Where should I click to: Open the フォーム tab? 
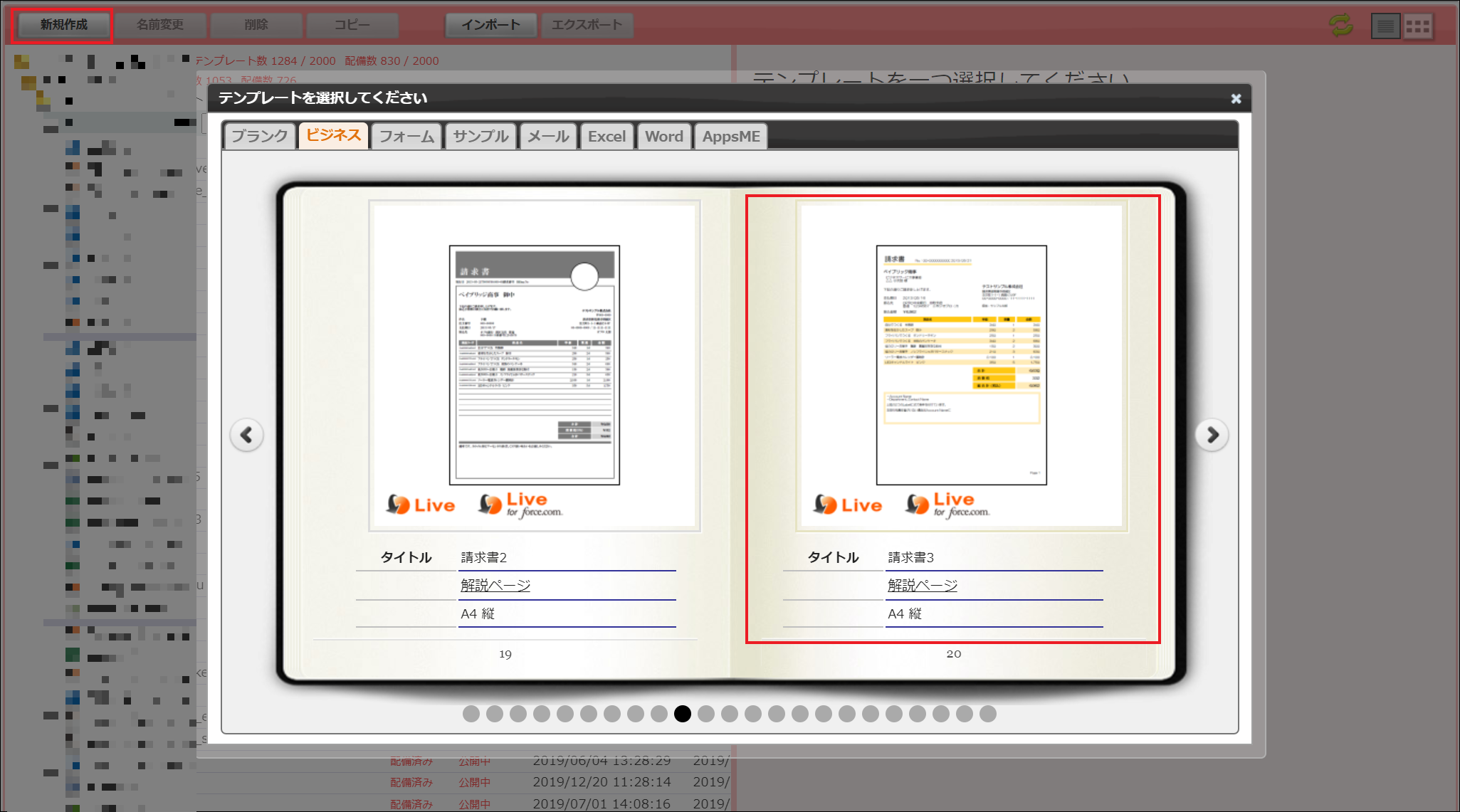point(406,136)
